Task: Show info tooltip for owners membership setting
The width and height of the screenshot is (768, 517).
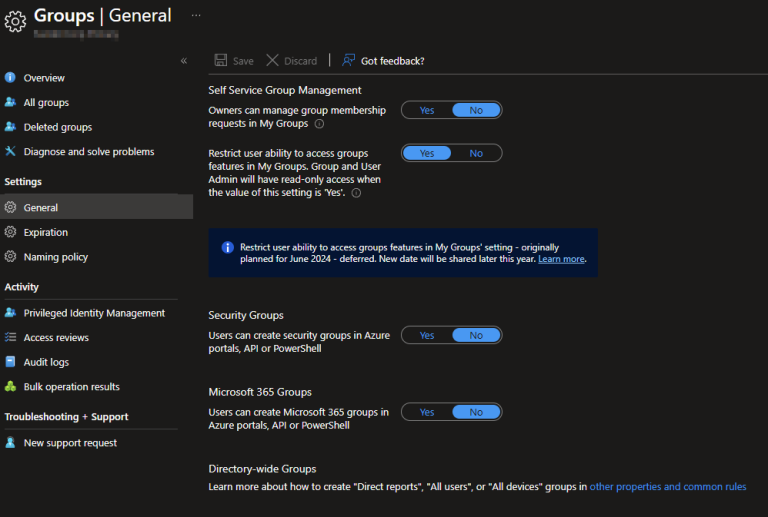Action: coord(319,124)
